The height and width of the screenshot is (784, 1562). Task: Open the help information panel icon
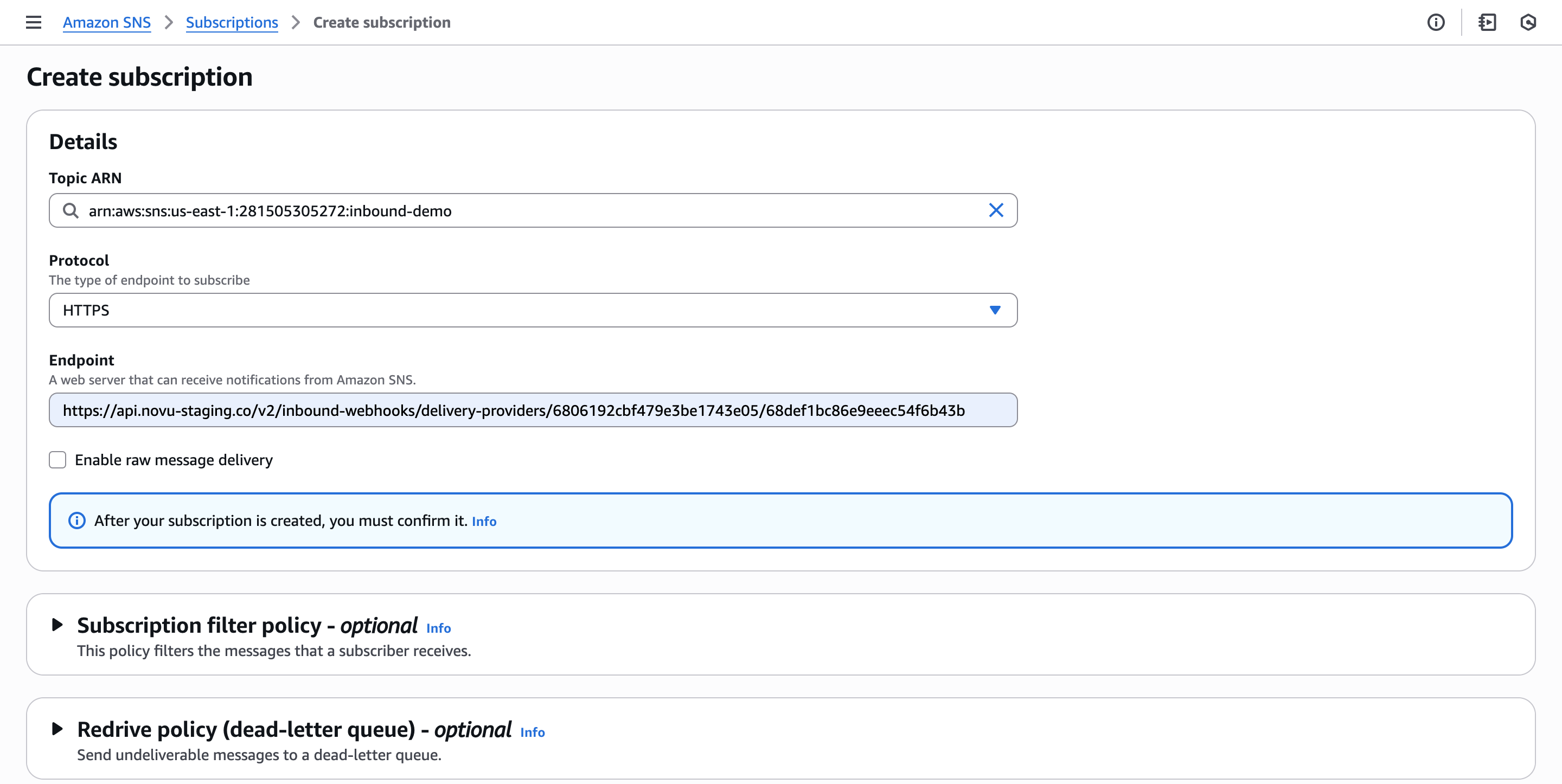[1437, 22]
